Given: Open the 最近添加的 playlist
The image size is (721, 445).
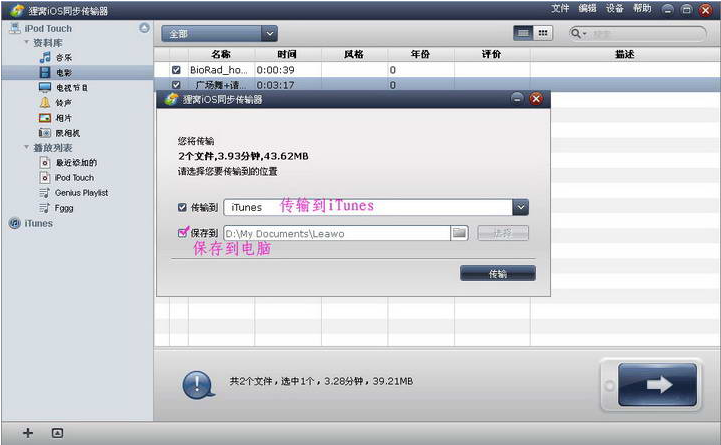Looking at the screenshot, I should 76,162.
